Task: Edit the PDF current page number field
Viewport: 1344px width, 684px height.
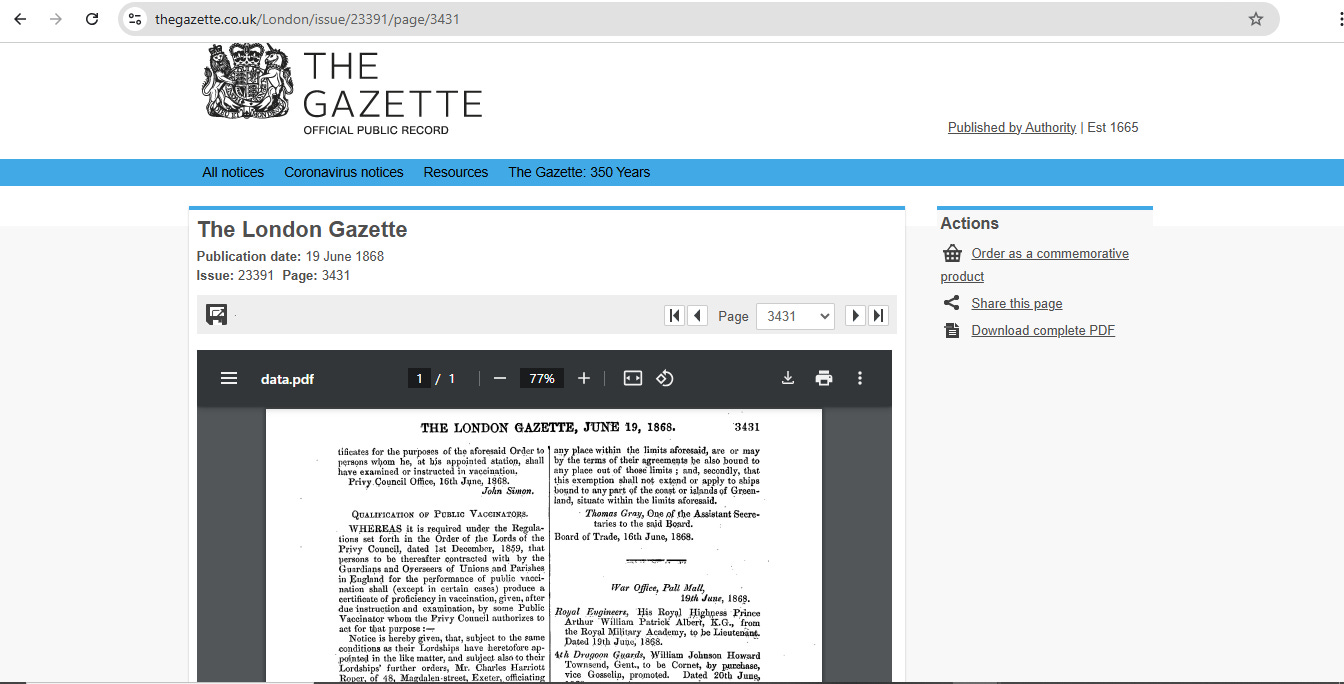Action: pyautogui.click(x=419, y=378)
